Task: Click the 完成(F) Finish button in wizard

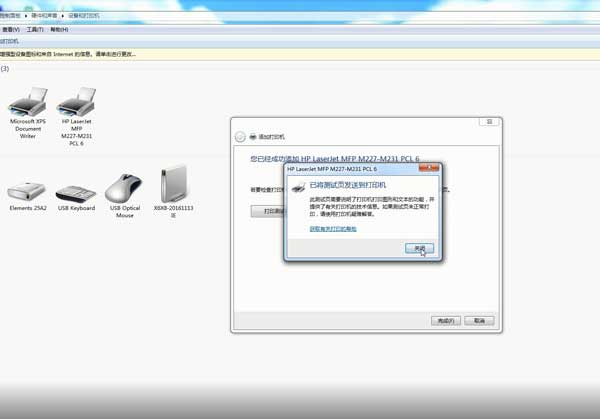Action: [x=446, y=321]
